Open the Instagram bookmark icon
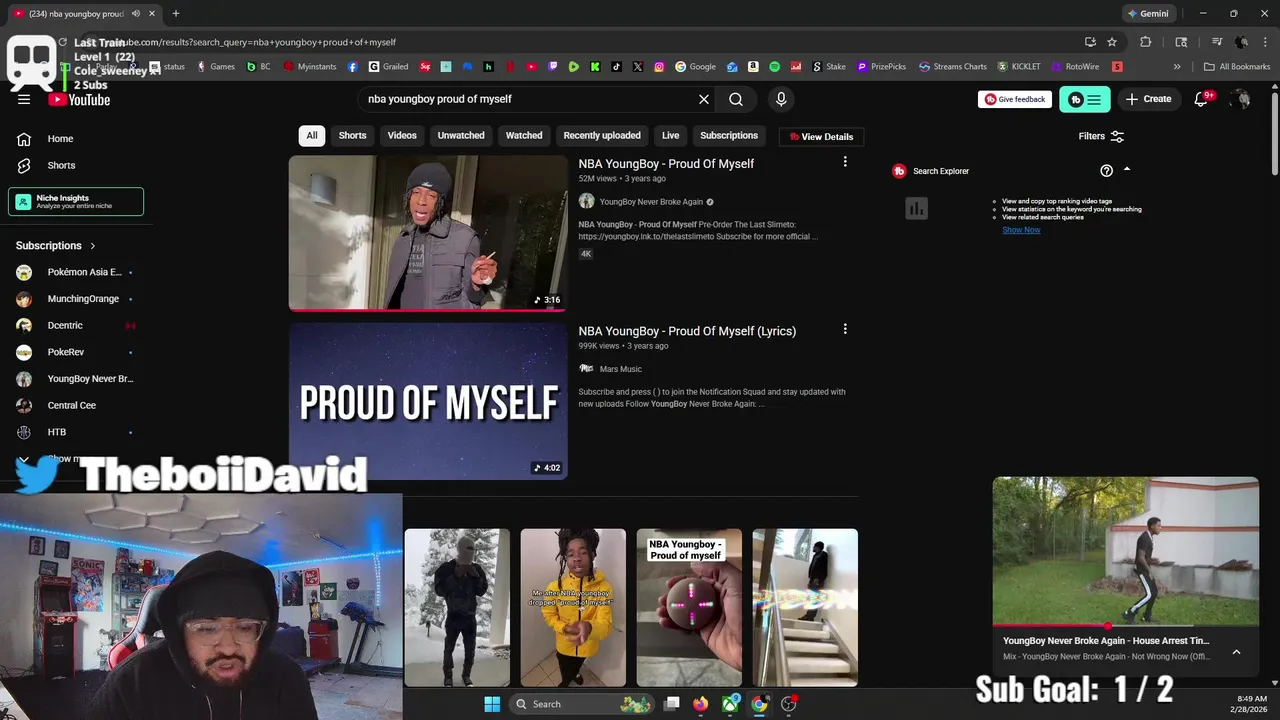1280x720 pixels. coord(659,67)
